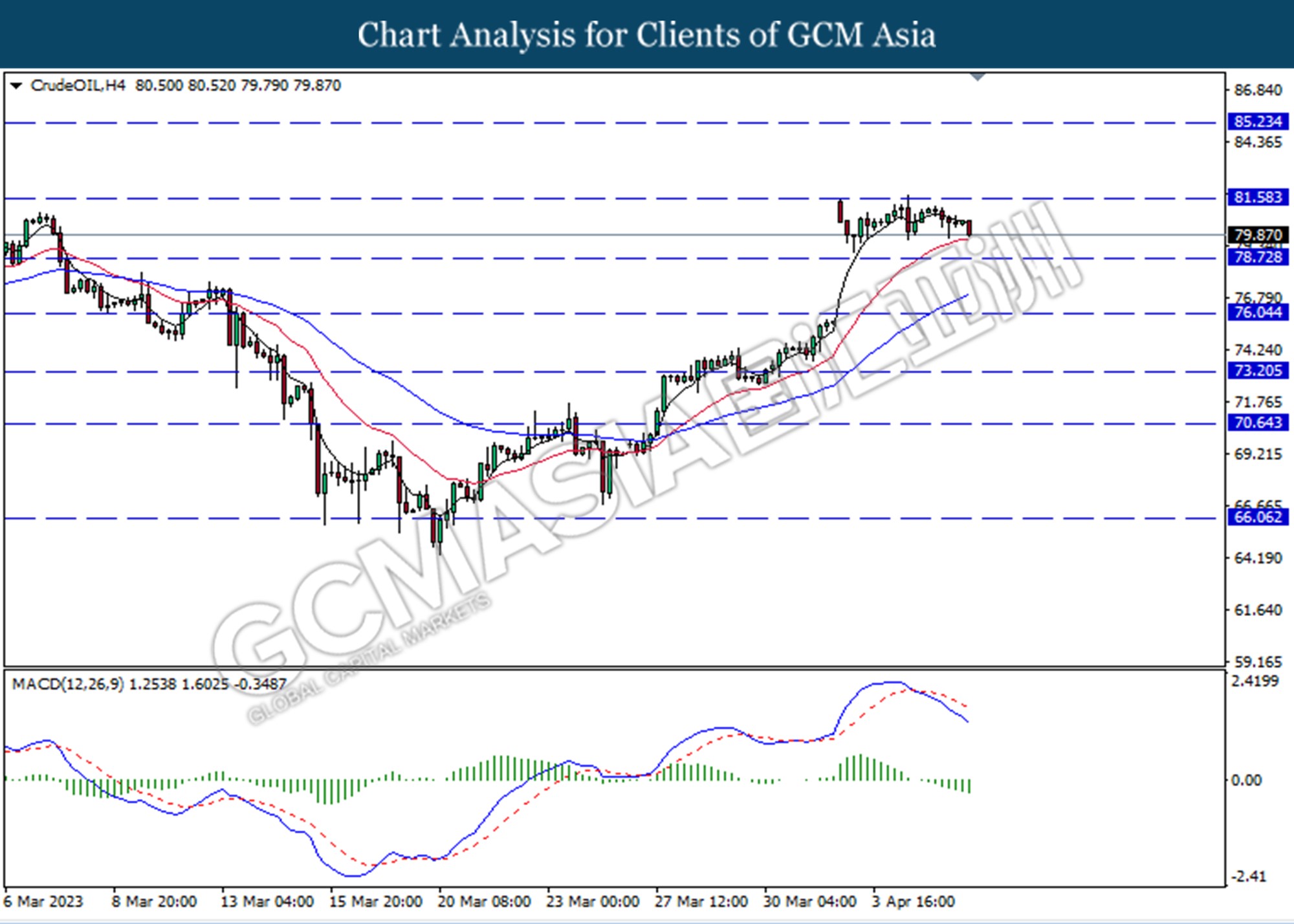Click the 23 Mar 00:00 time label
This screenshot has height=924, width=1294.
point(593,901)
